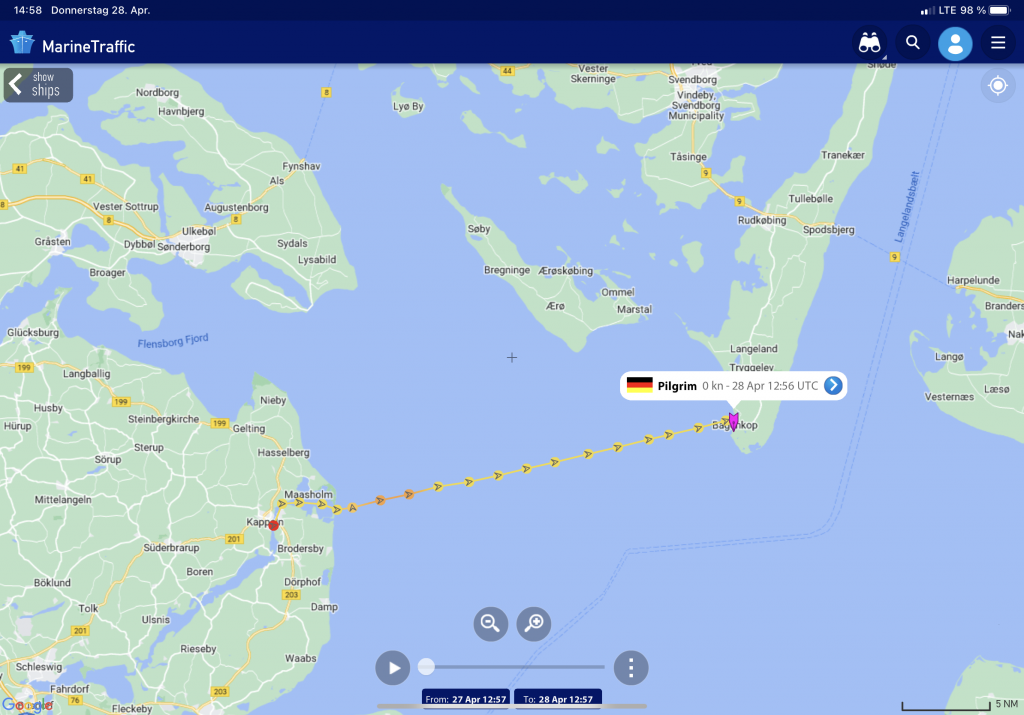Select the magenta Pilgrim ship marker
This screenshot has height=715, width=1024.
coord(733,422)
